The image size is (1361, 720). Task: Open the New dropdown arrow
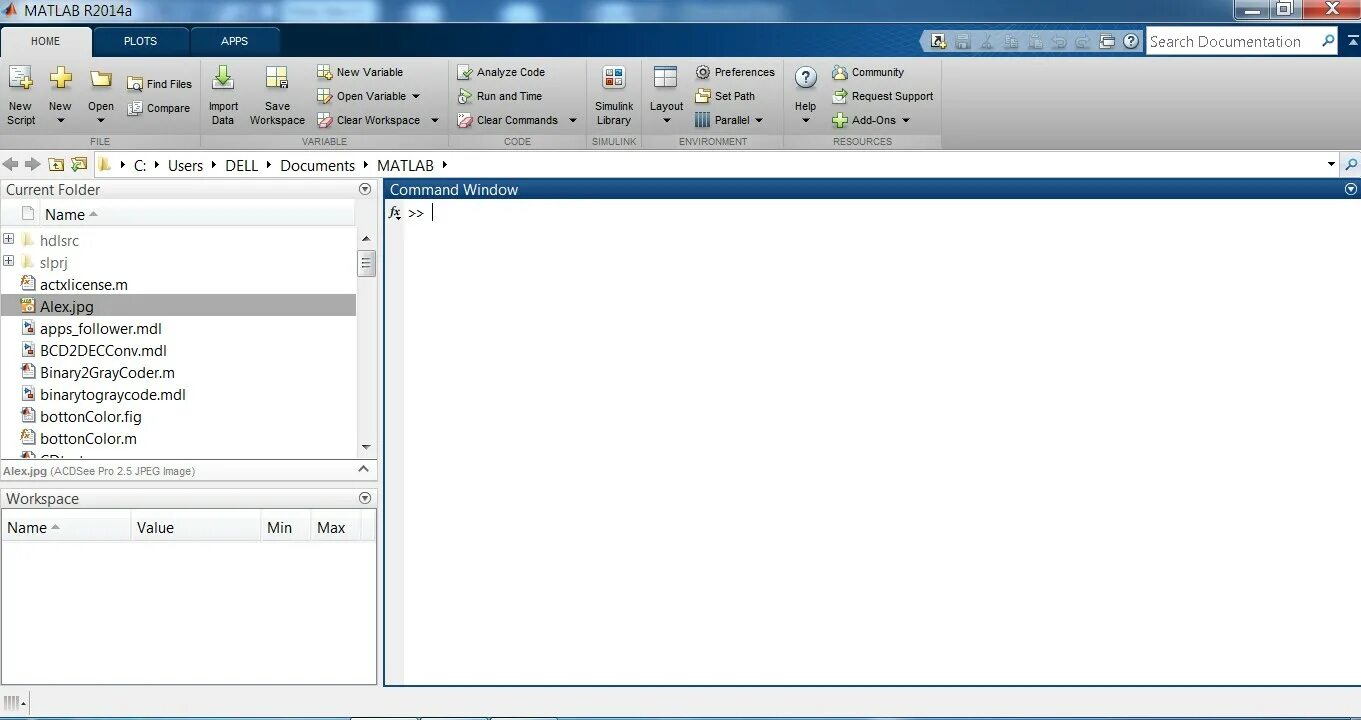point(60,121)
